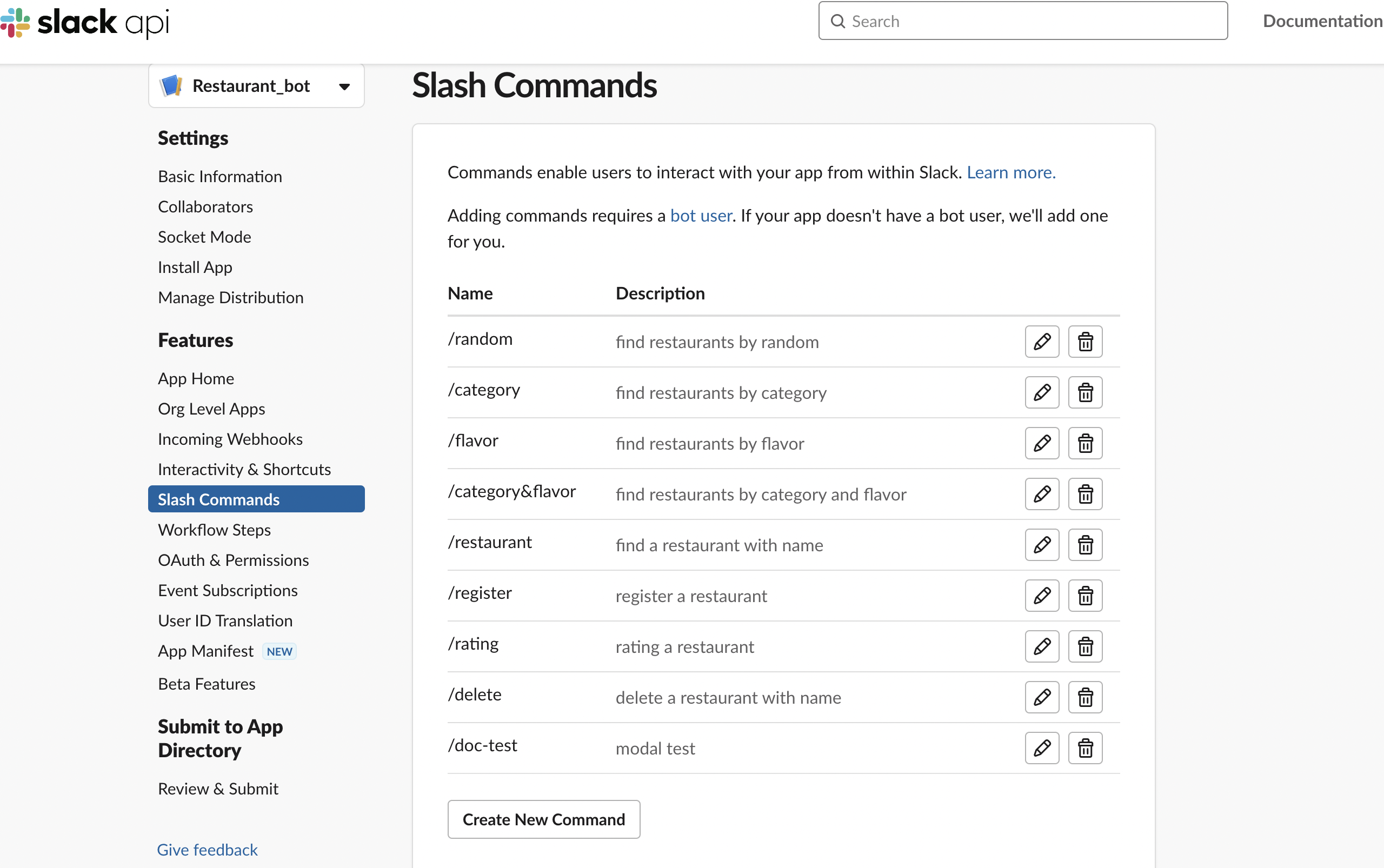Edit the /flavor command with pencil icon
Viewport: 1384px width, 868px height.
point(1042,443)
